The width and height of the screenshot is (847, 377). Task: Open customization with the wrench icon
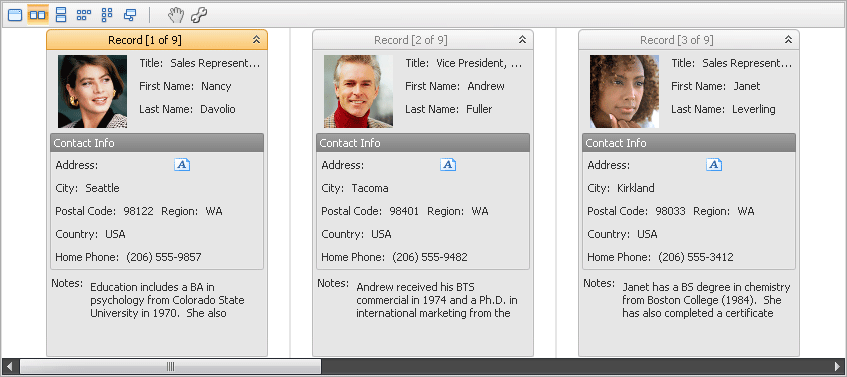pyautogui.click(x=199, y=15)
